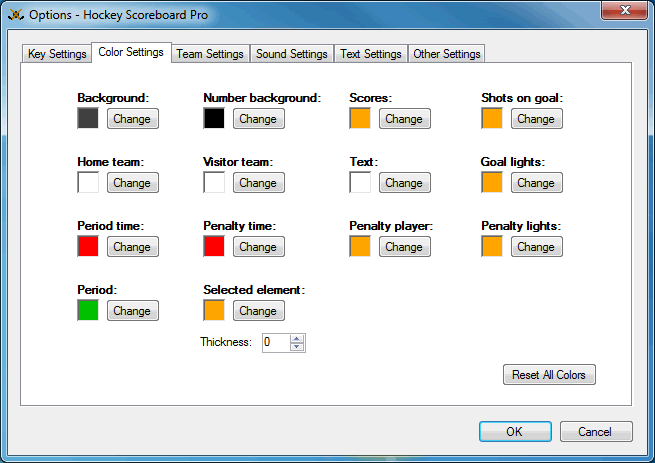The width and height of the screenshot is (655, 463).
Task: Decrease Thickness with the down arrow
Action: 297,347
